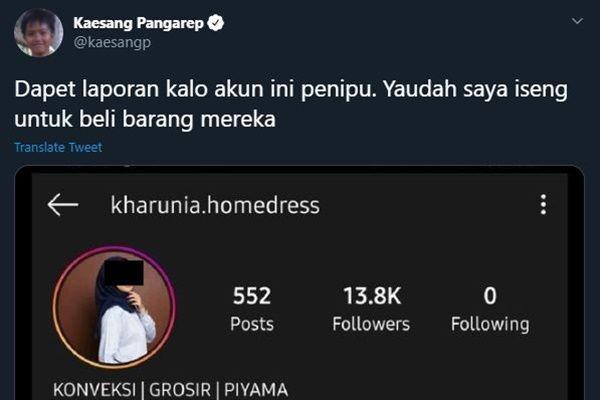Click the Posts label text

[252, 324]
